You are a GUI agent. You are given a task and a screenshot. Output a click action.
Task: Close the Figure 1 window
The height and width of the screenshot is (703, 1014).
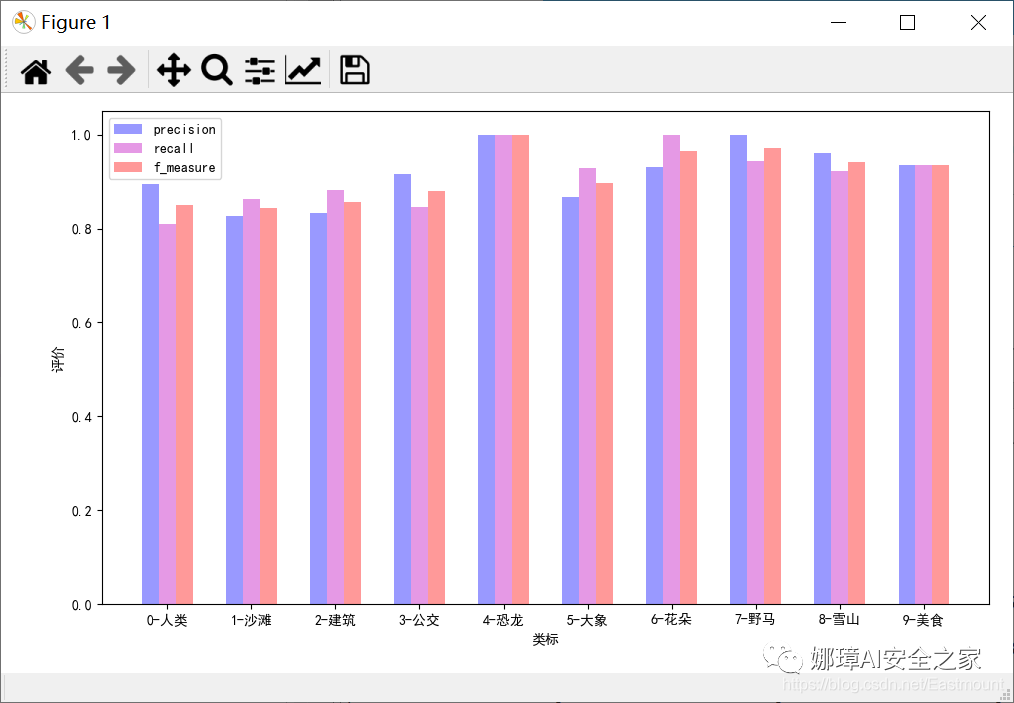978,23
